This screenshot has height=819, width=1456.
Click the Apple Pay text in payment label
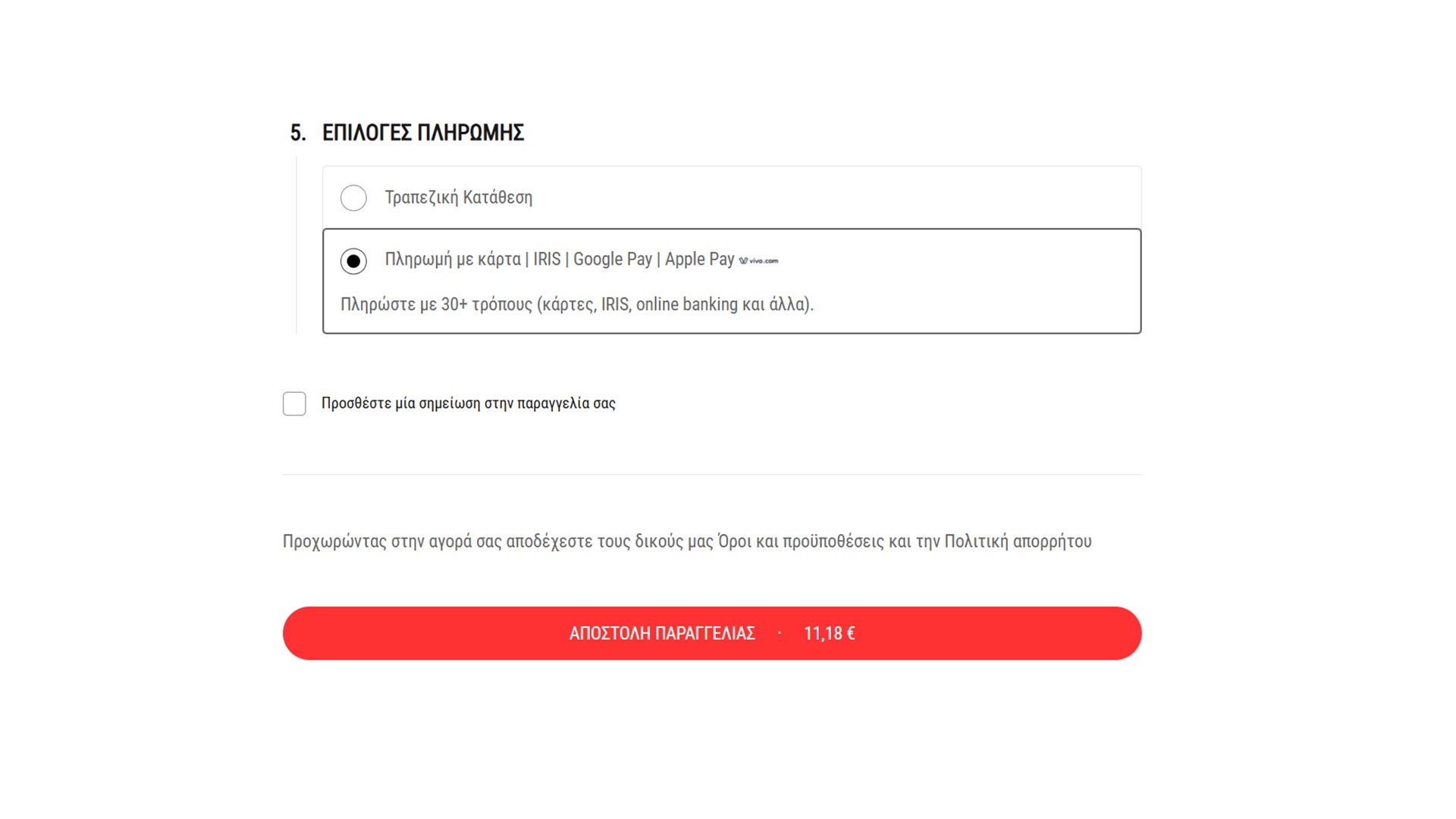pyautogui.click(x=699, y=259)
